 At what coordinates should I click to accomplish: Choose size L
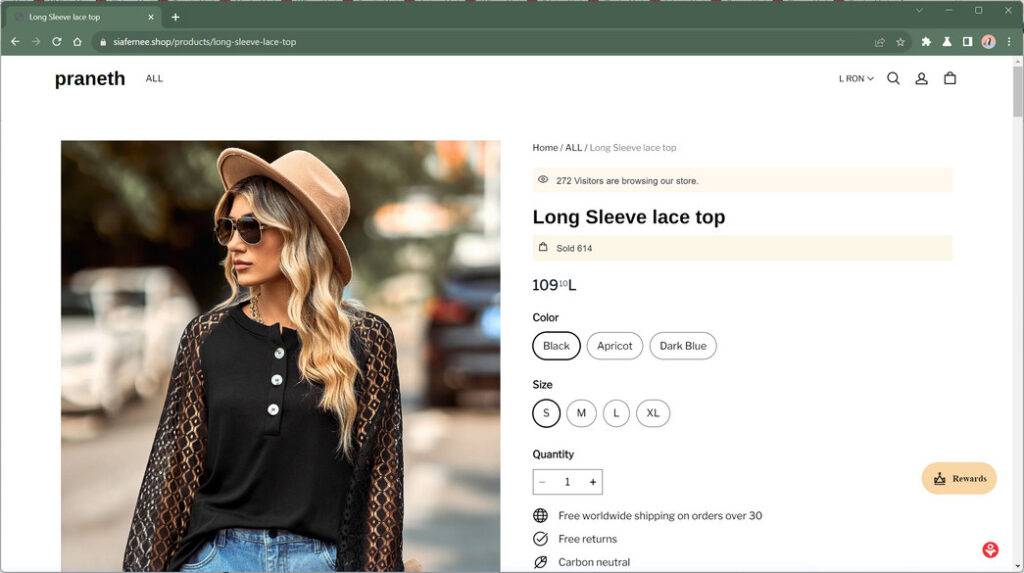pyautogui.click(x=616, y=413)
